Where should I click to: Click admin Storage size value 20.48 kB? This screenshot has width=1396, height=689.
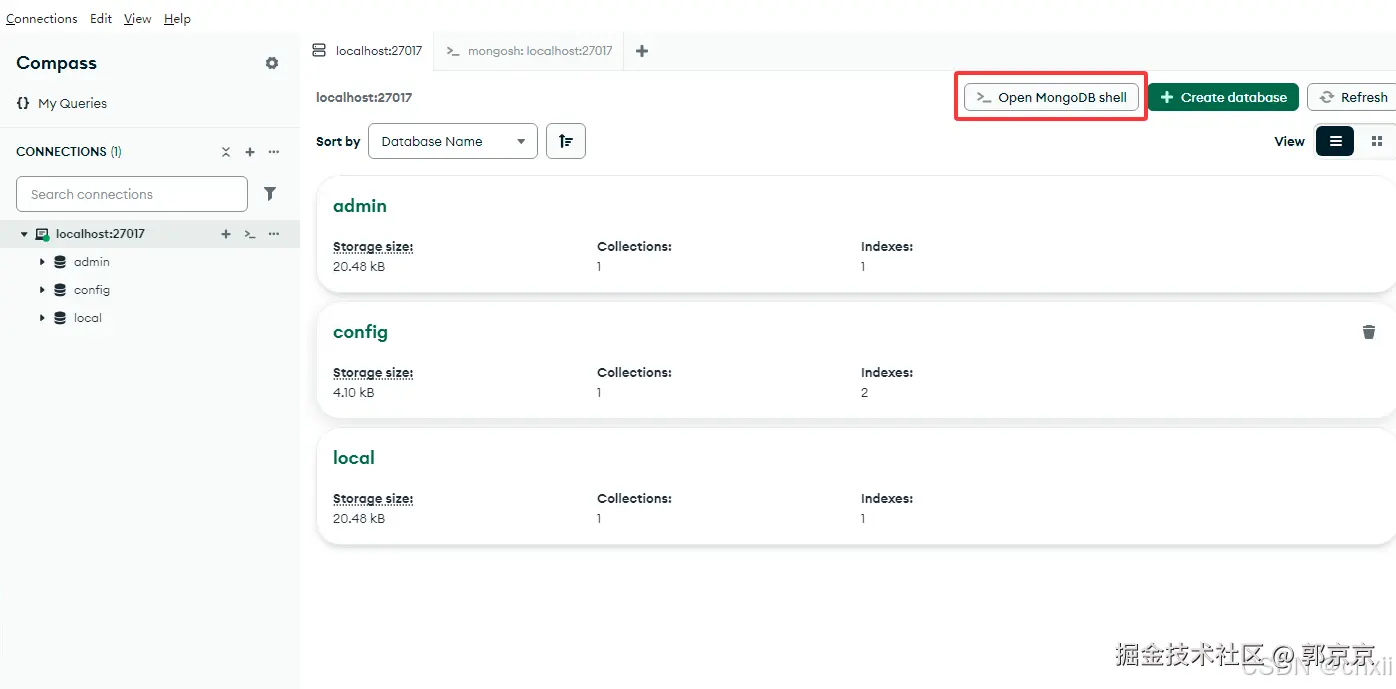tap(359, 267)
